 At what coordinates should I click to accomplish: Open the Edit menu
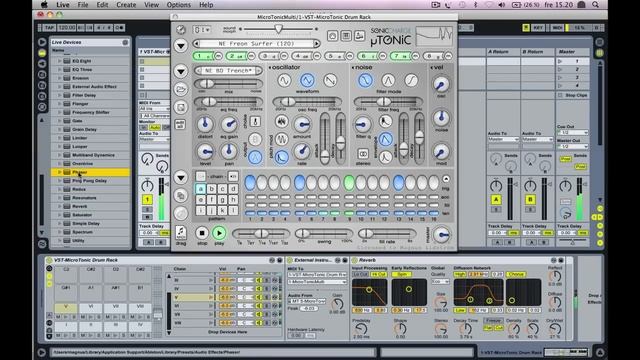[x=102, y=5]
